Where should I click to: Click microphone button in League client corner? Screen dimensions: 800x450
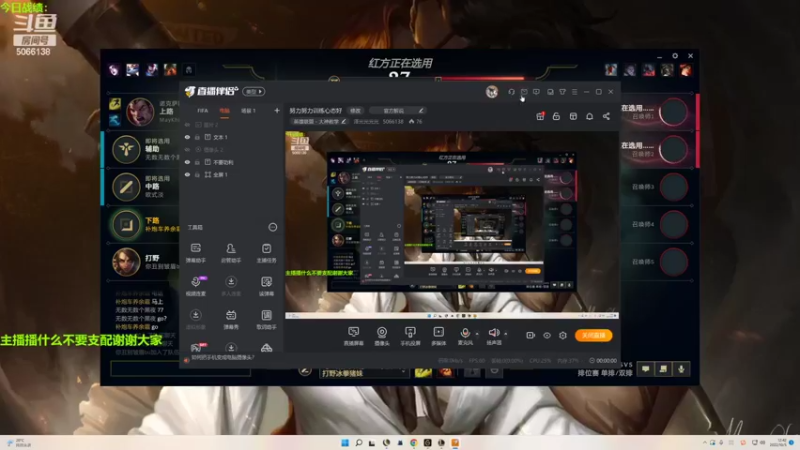[x=681, y=369]
